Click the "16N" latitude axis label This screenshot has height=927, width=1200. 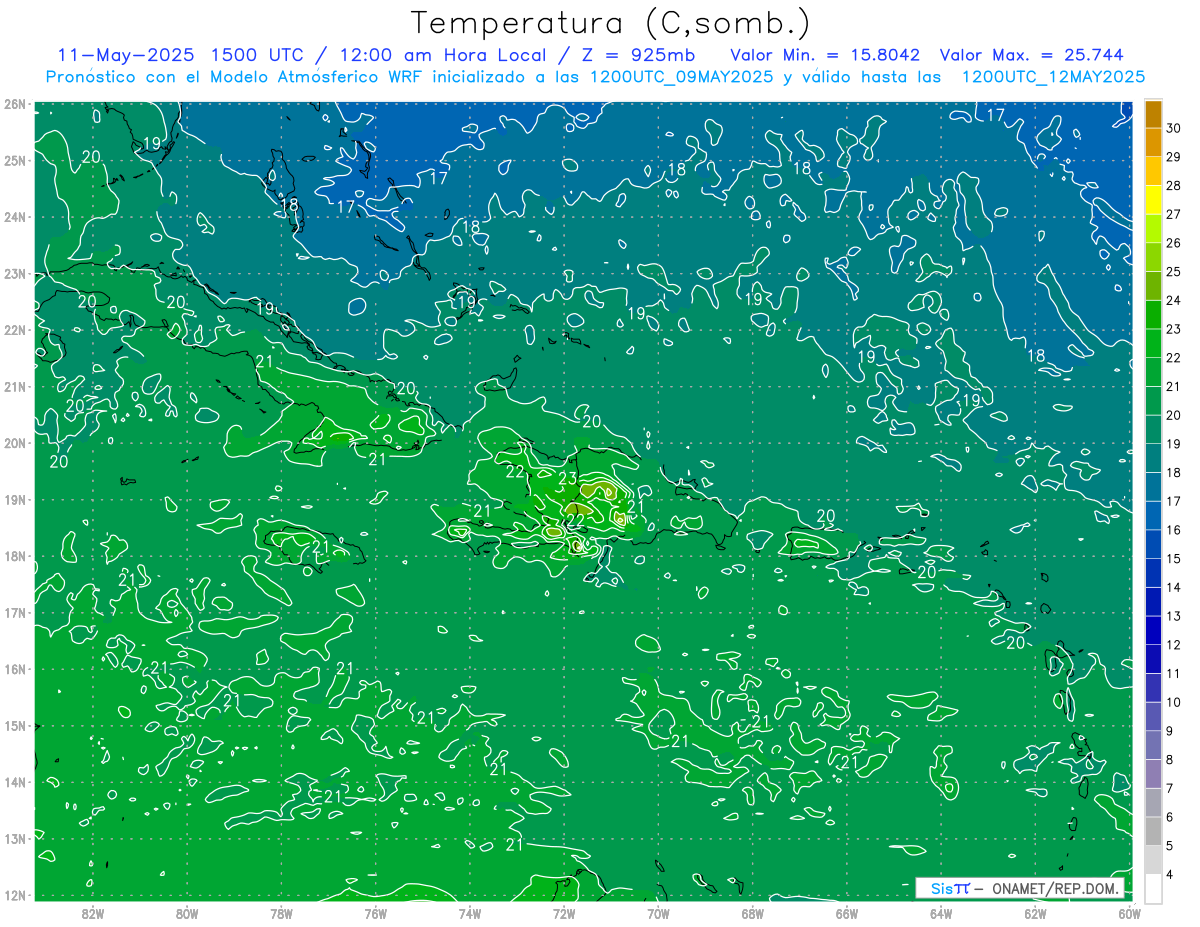click(15, 669)
